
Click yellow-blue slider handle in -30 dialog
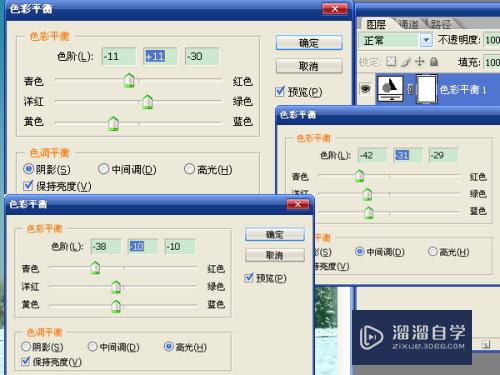113,123
